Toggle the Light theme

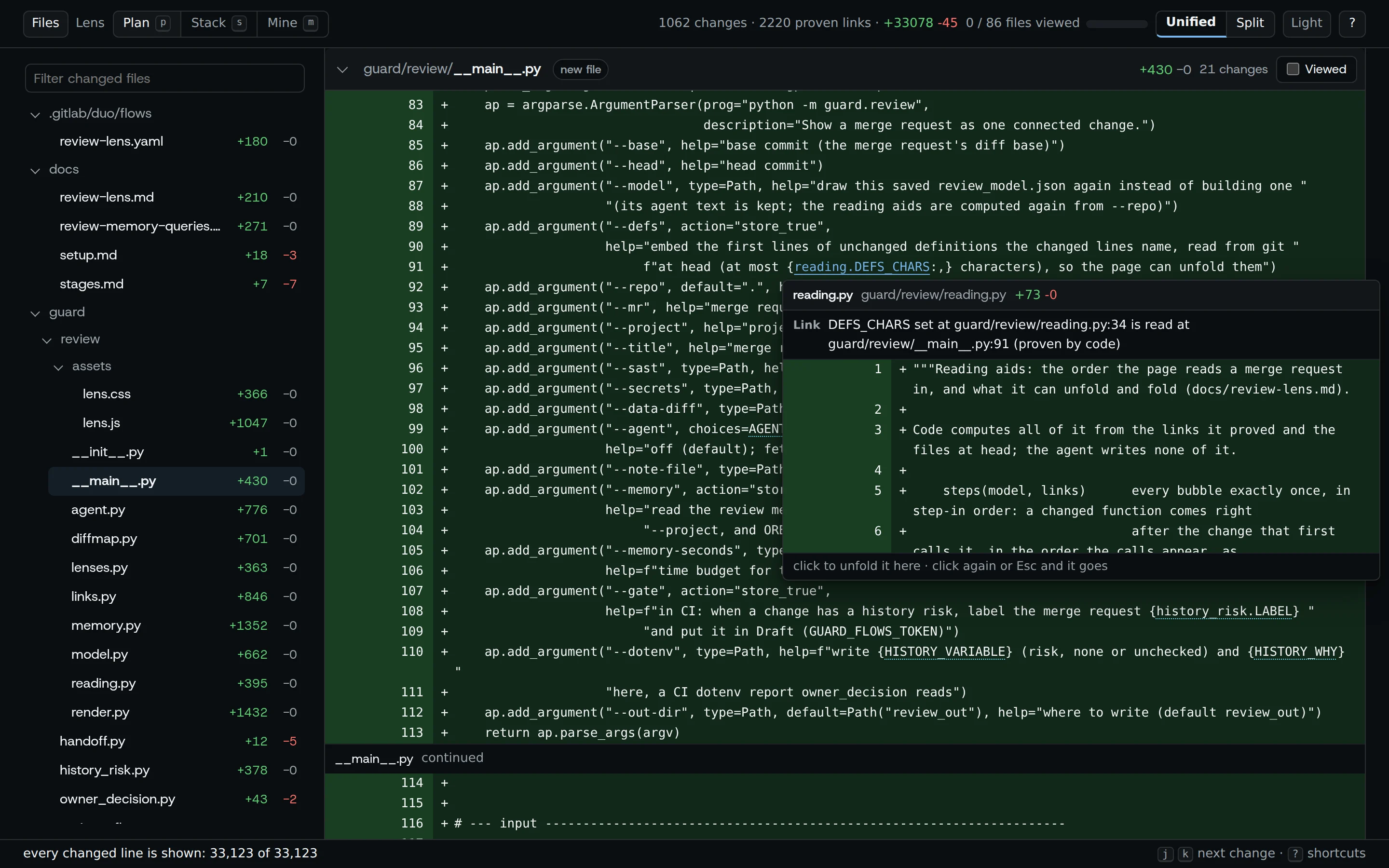click(x=1307, y=23)
